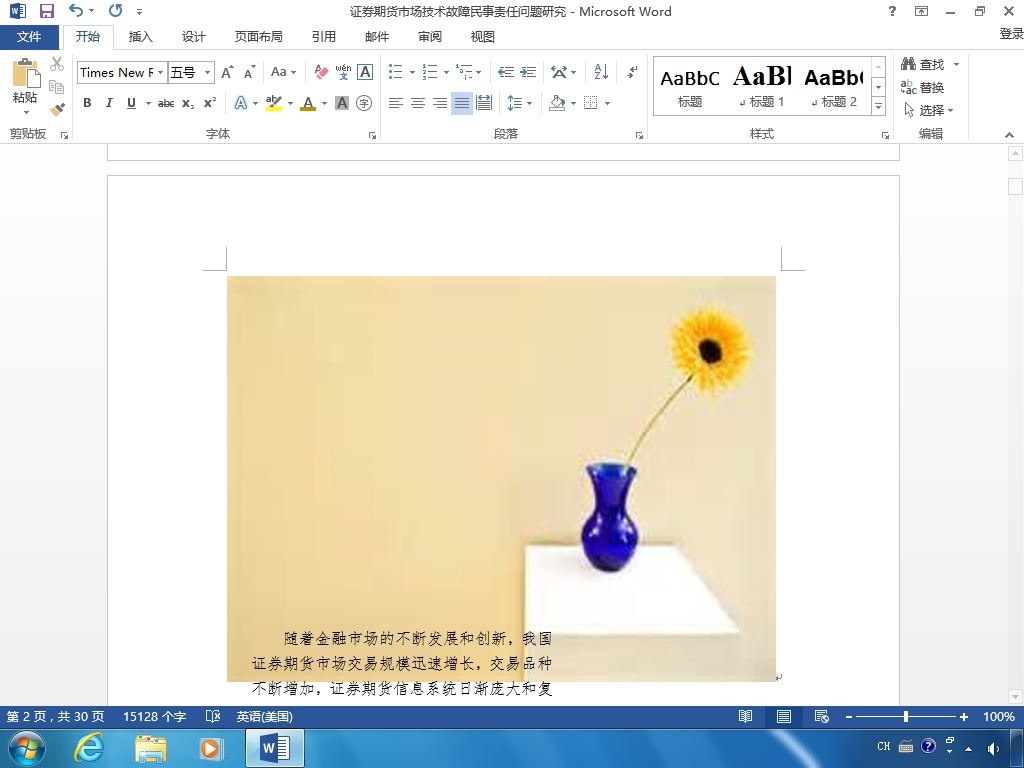Toggle justify alignment
This screenshot has height=768, width=1024.
(462, 103)
